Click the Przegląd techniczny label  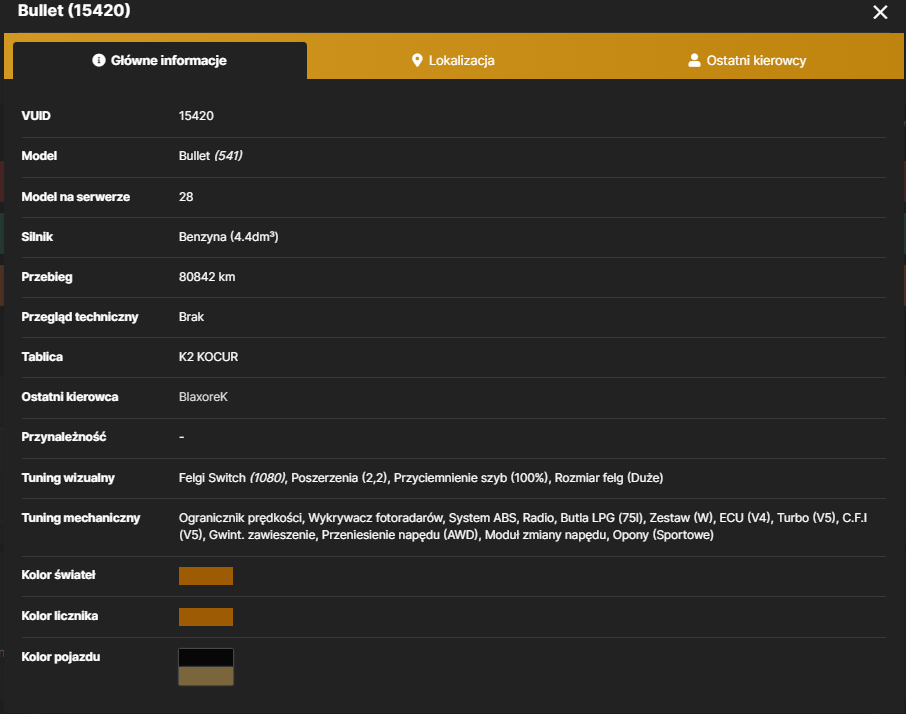tap(80, 317)
